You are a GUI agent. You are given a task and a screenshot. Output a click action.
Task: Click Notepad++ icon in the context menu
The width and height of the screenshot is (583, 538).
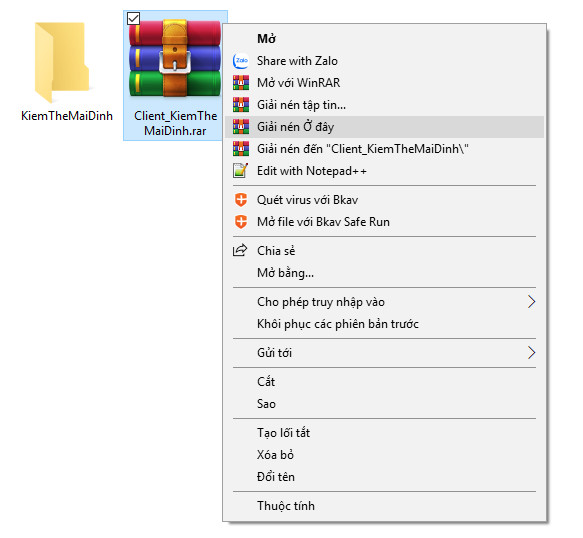coord(241,171)
